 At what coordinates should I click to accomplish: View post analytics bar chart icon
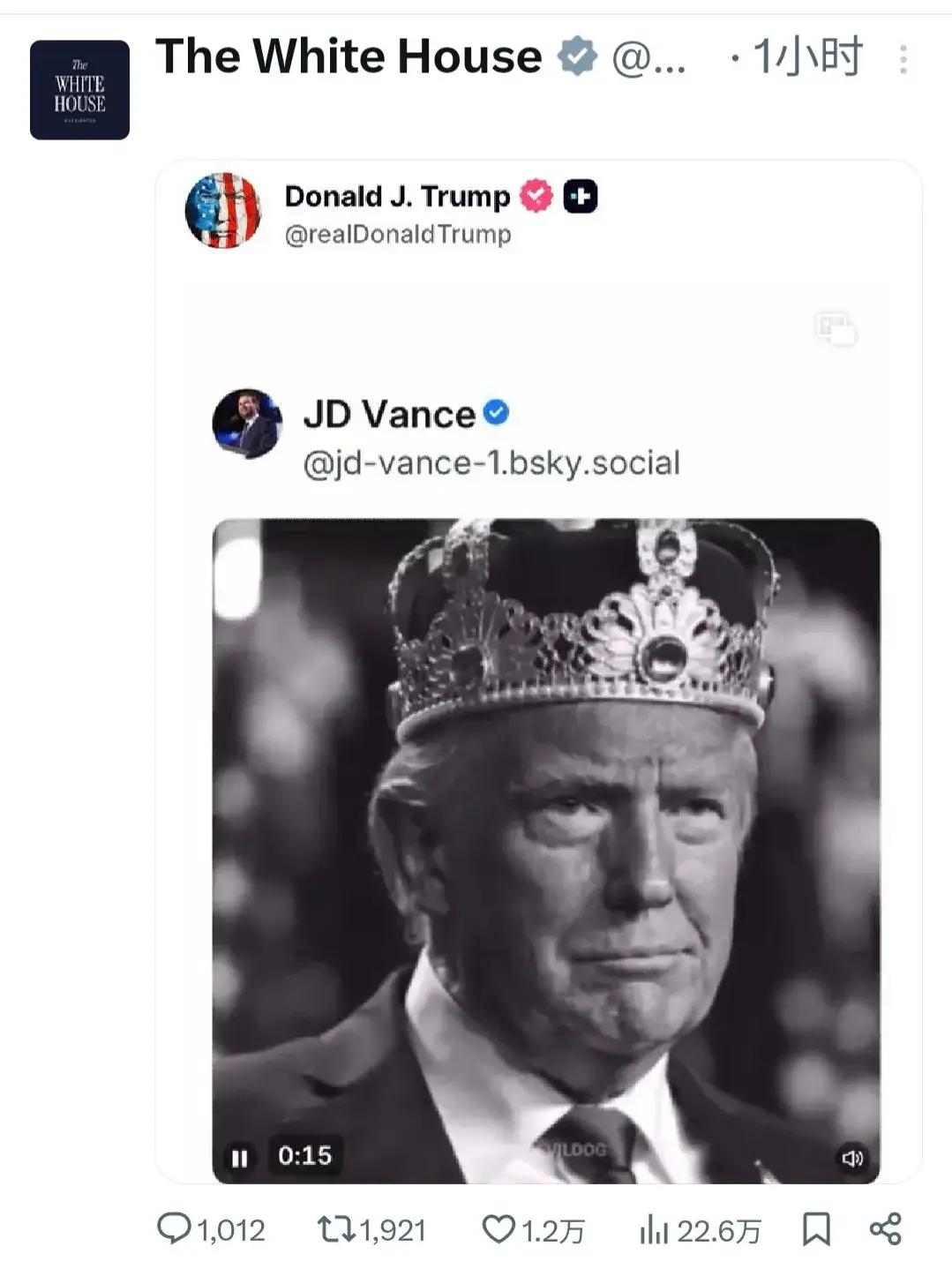654,1229
